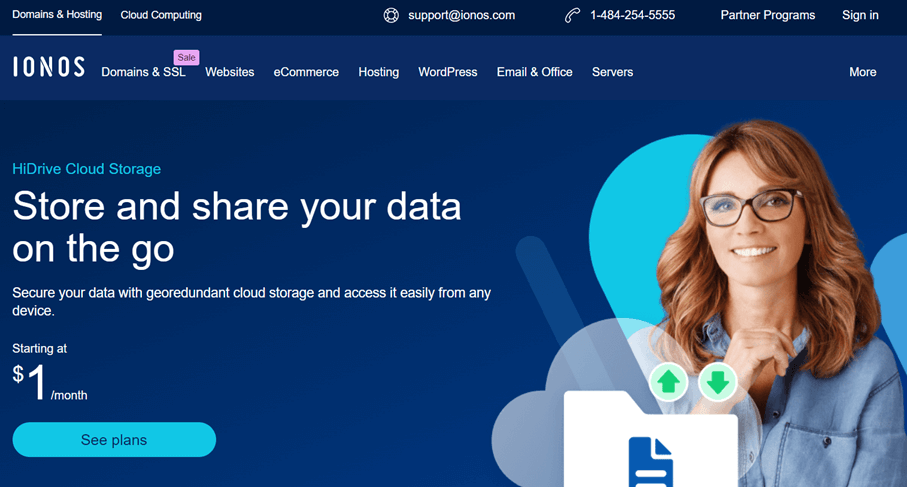
Task: Click the phone handset icon
Action: coord(572,16)
